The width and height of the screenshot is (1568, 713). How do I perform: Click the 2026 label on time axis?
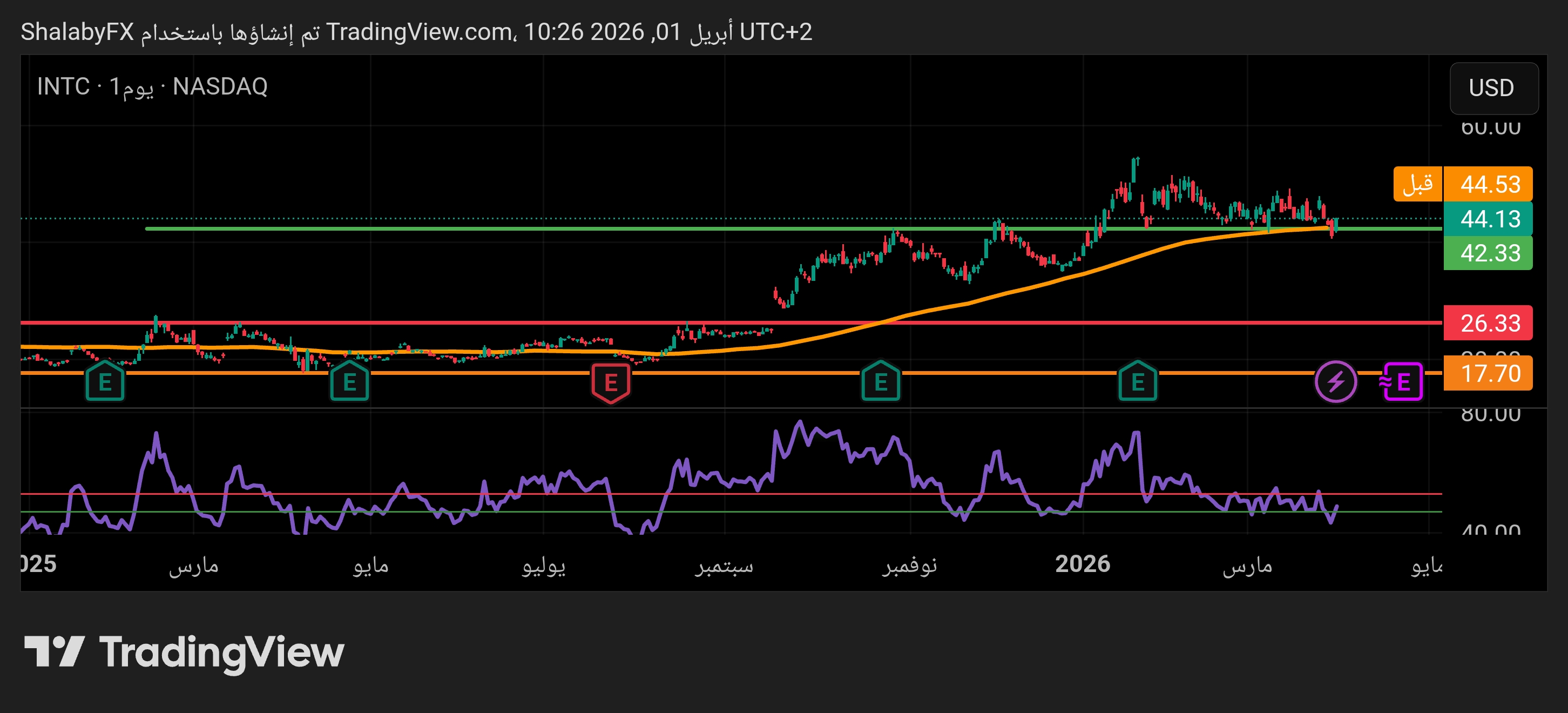[x=1082, y=564]
